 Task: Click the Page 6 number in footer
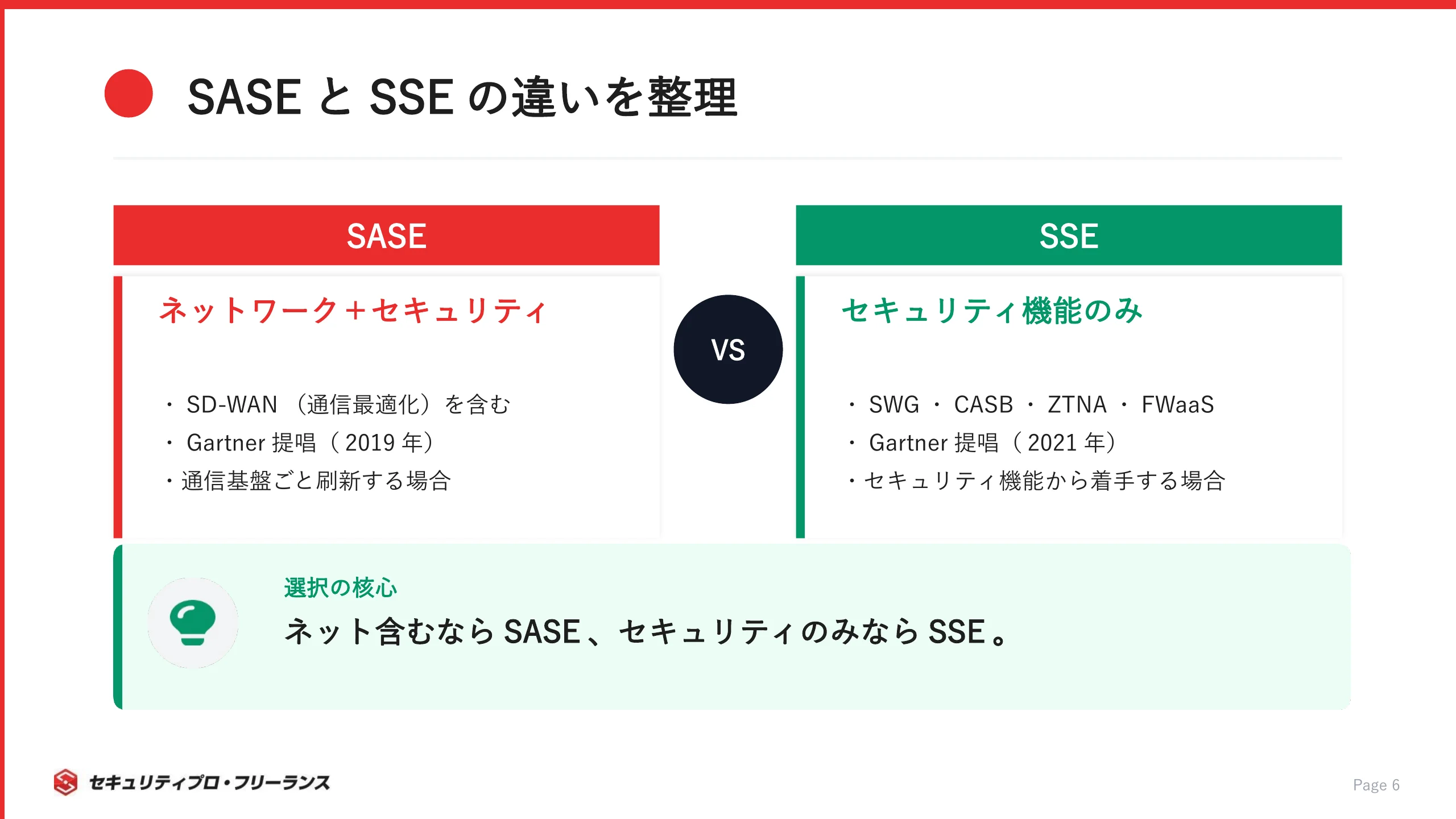1376,785
